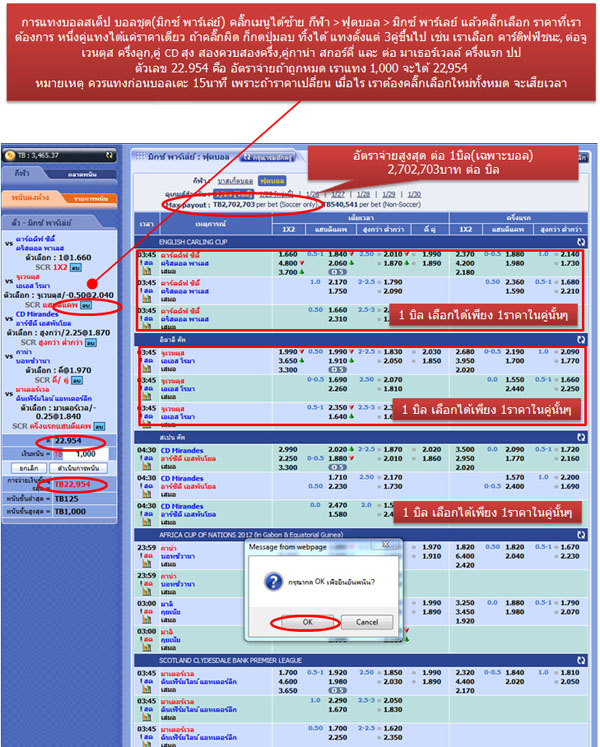Show +5 more markets for Motherwell match
Screen dimensions: 600x747
click(x=337, y=690)
